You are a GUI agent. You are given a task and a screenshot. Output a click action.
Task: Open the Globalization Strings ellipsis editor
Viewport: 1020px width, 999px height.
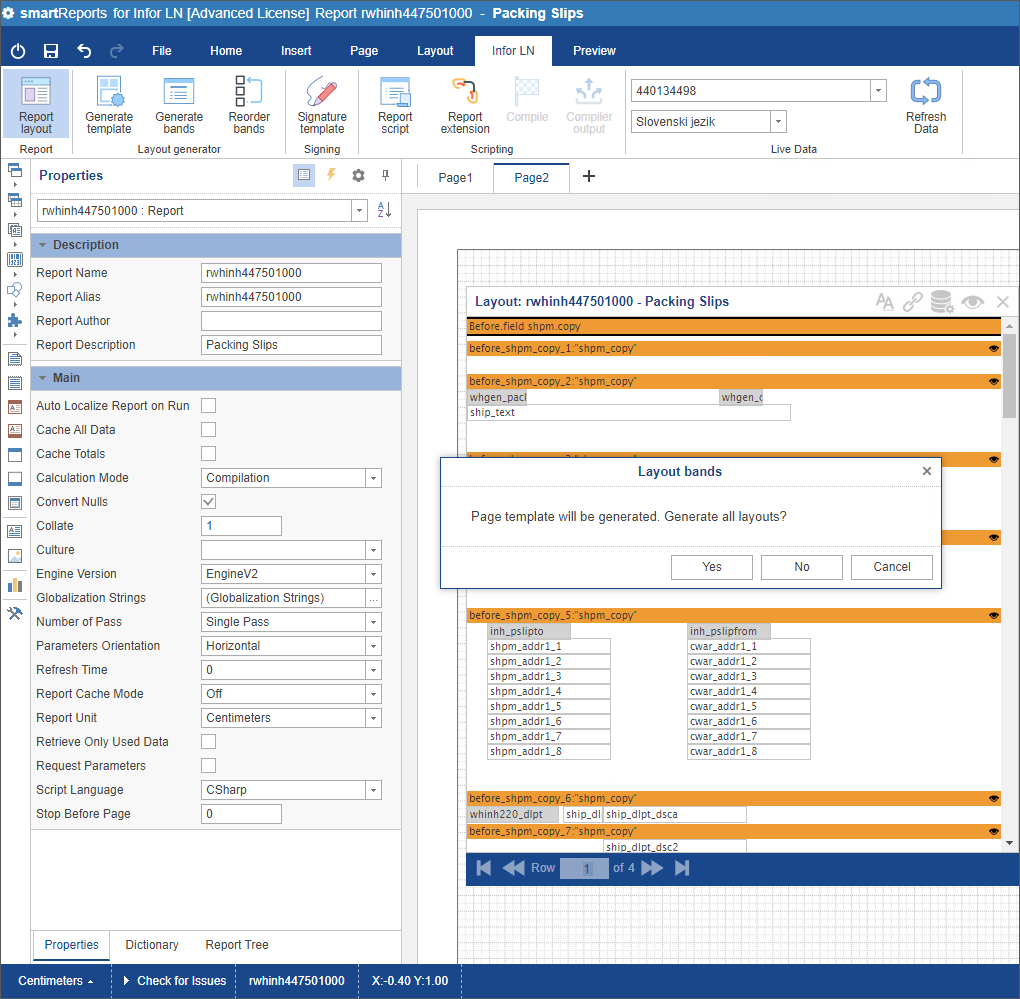tap(373, 598)
